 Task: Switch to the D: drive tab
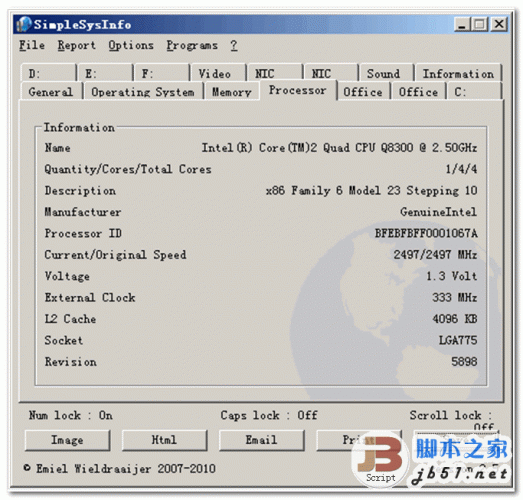(x=48, y=73)
